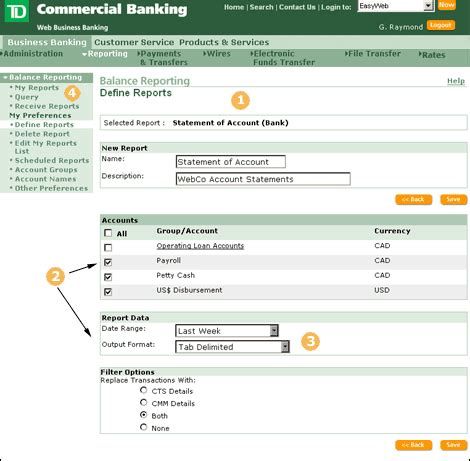Image resolution: width=470 pixels, height=461 pixels.
Task: Open Other Preferences in the sidebar
Action: (x=51, y=188)
